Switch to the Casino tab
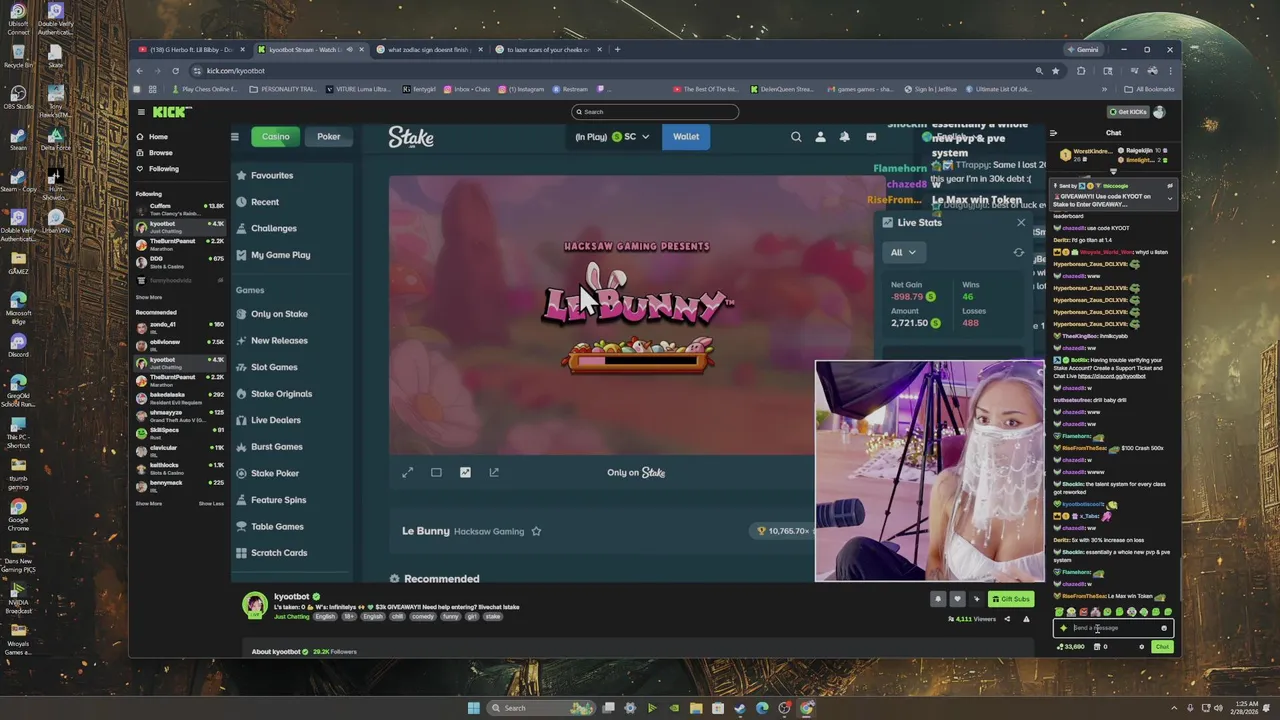 pos(276,137)
